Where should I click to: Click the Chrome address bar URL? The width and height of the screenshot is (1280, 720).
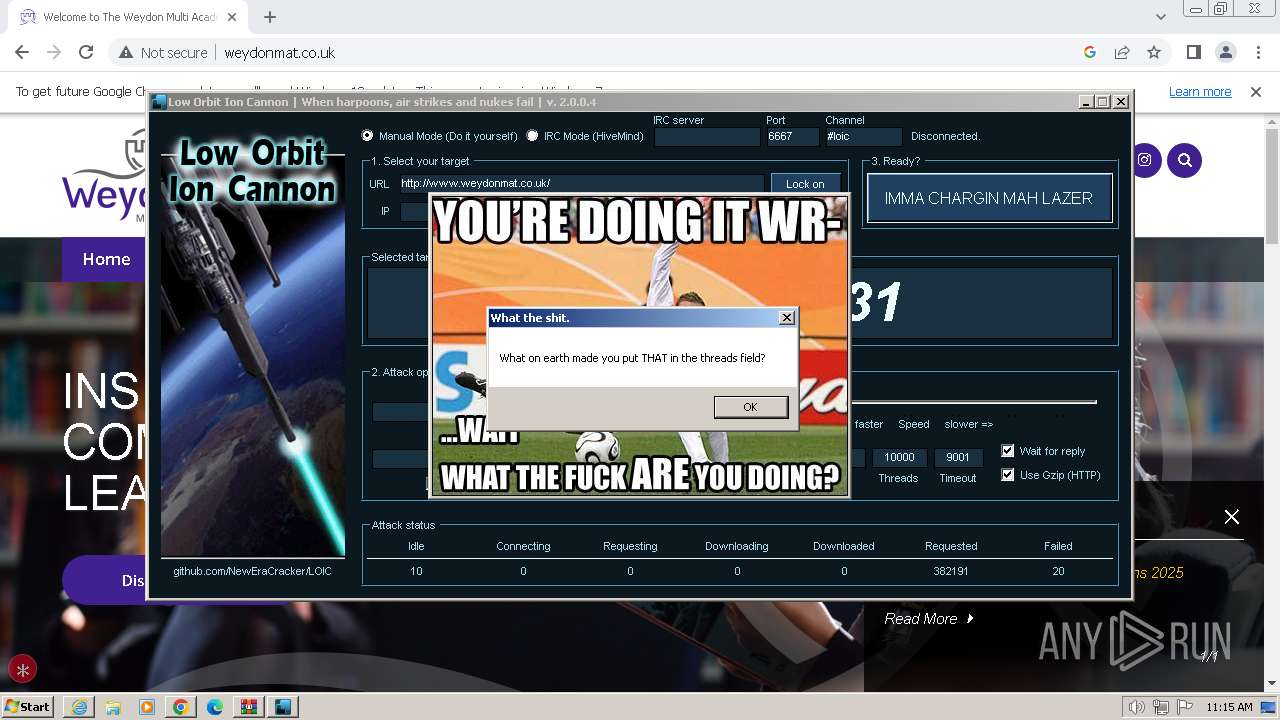click(280, 53)
